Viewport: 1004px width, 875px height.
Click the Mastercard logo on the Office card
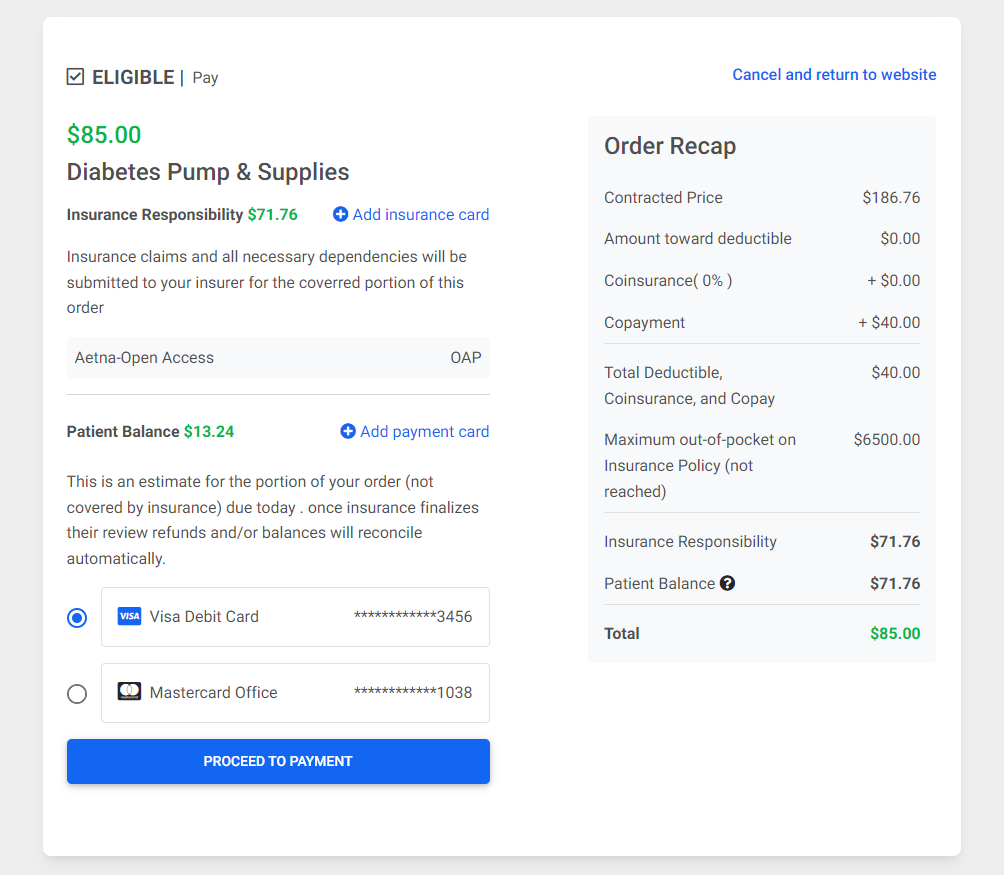point(129,692)
